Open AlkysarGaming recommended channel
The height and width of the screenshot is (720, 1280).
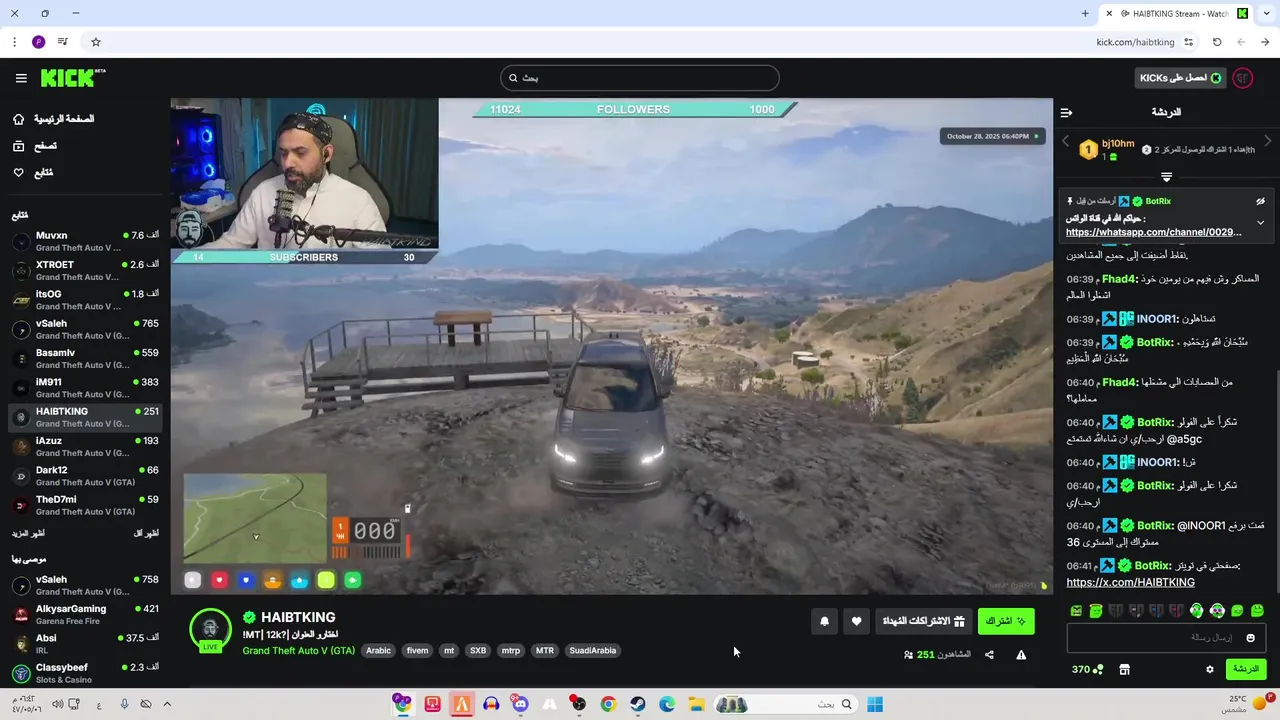(85, 615)
